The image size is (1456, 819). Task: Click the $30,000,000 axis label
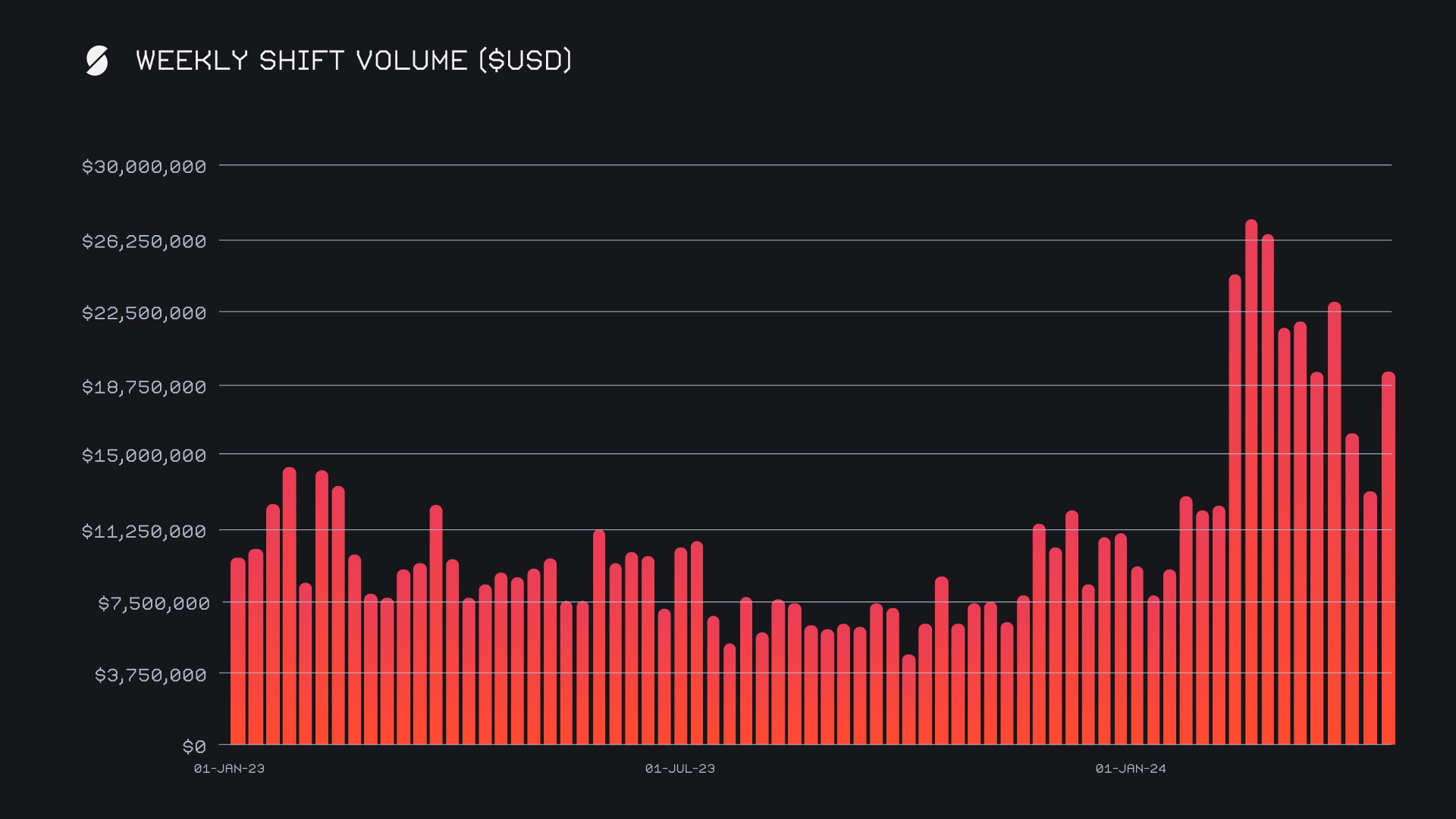(x=144, y=167)
